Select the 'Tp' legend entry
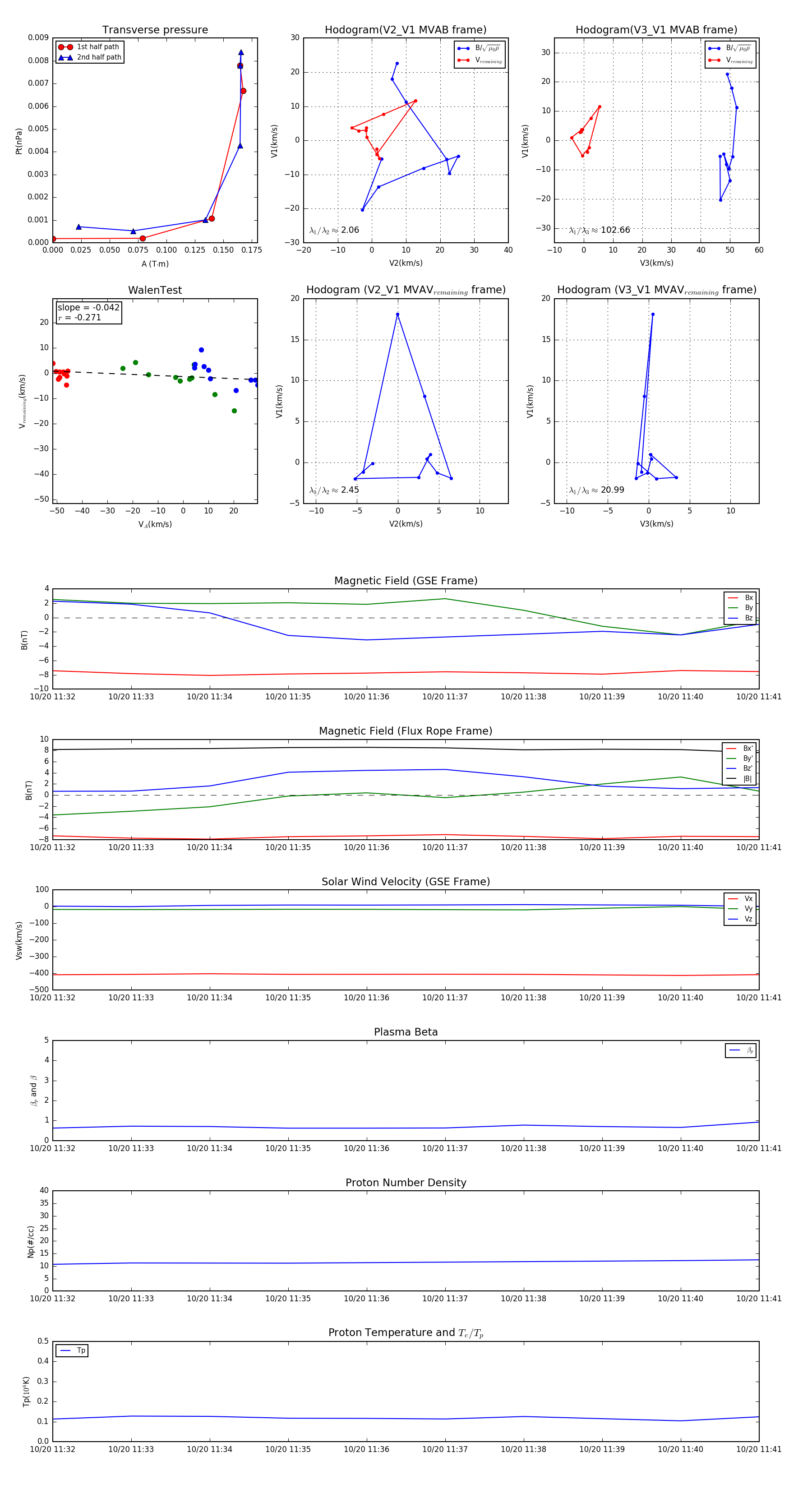The image size is (812, 1489). click(x=72, y=1350)
